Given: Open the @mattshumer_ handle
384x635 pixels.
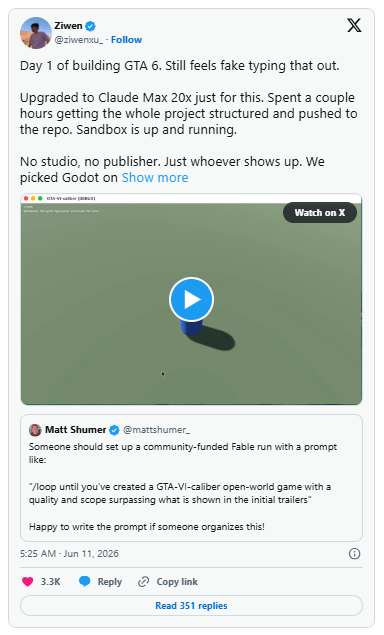Looking at the screenshot, I should click(x=156, y=430).
